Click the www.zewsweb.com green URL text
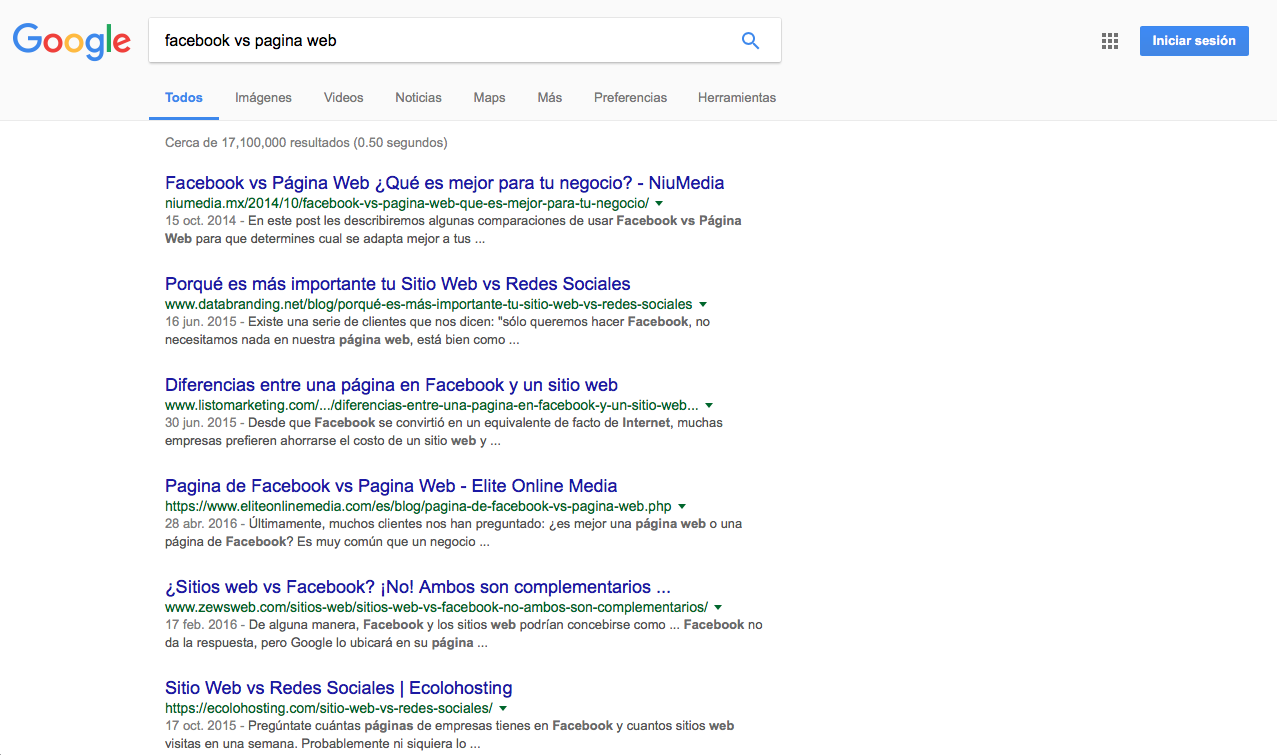The height and width of the screenshot is (755, 1277). pos(436,607)
